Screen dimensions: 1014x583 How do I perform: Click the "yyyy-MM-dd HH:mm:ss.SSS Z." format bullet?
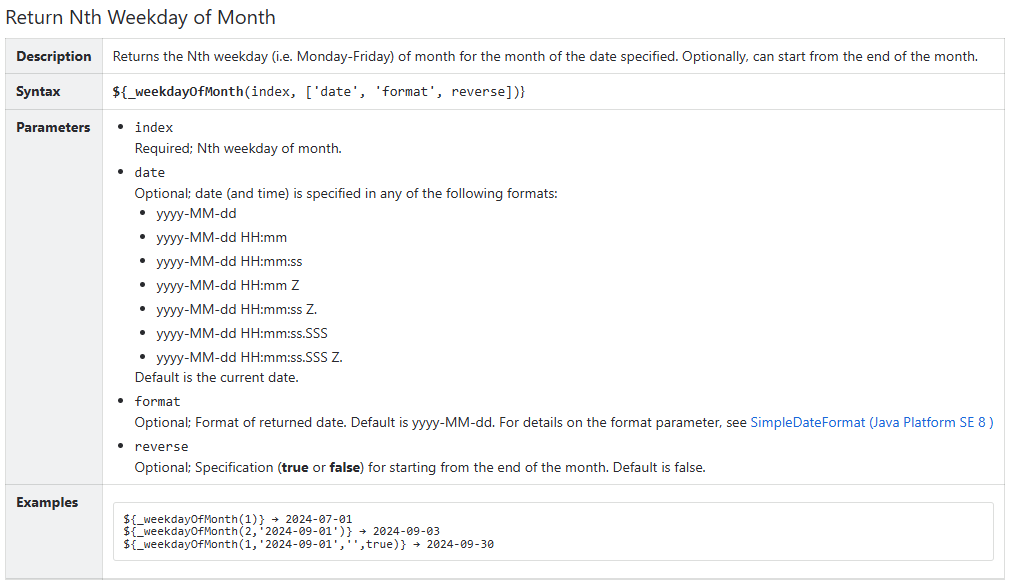250,358
